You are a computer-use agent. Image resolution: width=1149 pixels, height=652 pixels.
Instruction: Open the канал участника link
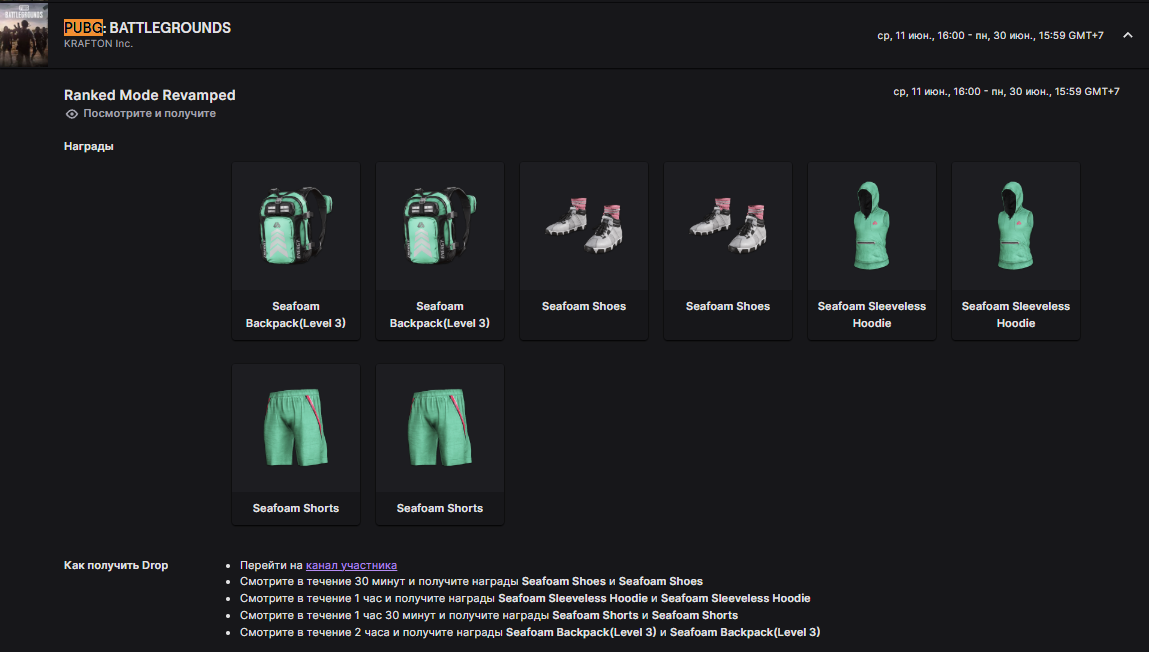click(351, 565)
